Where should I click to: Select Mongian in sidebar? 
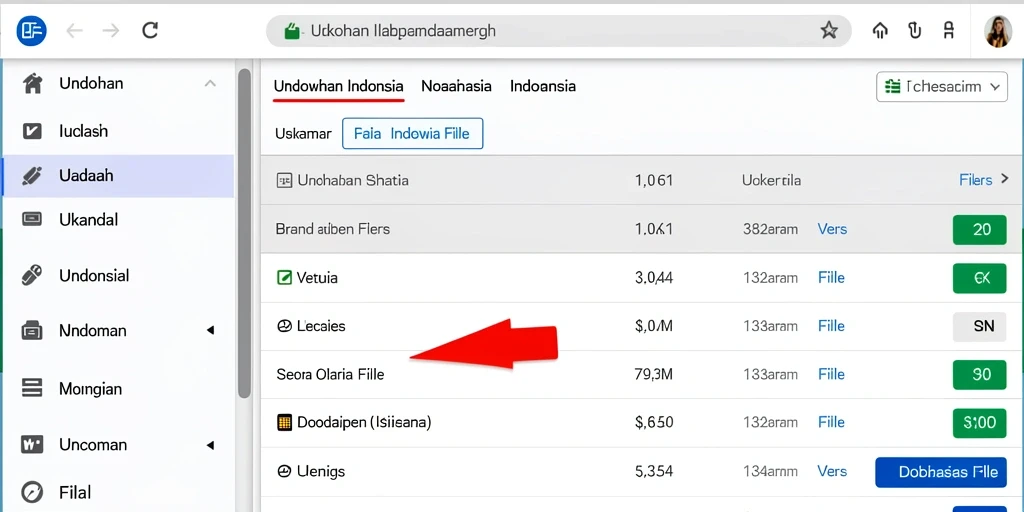(91, 389)
